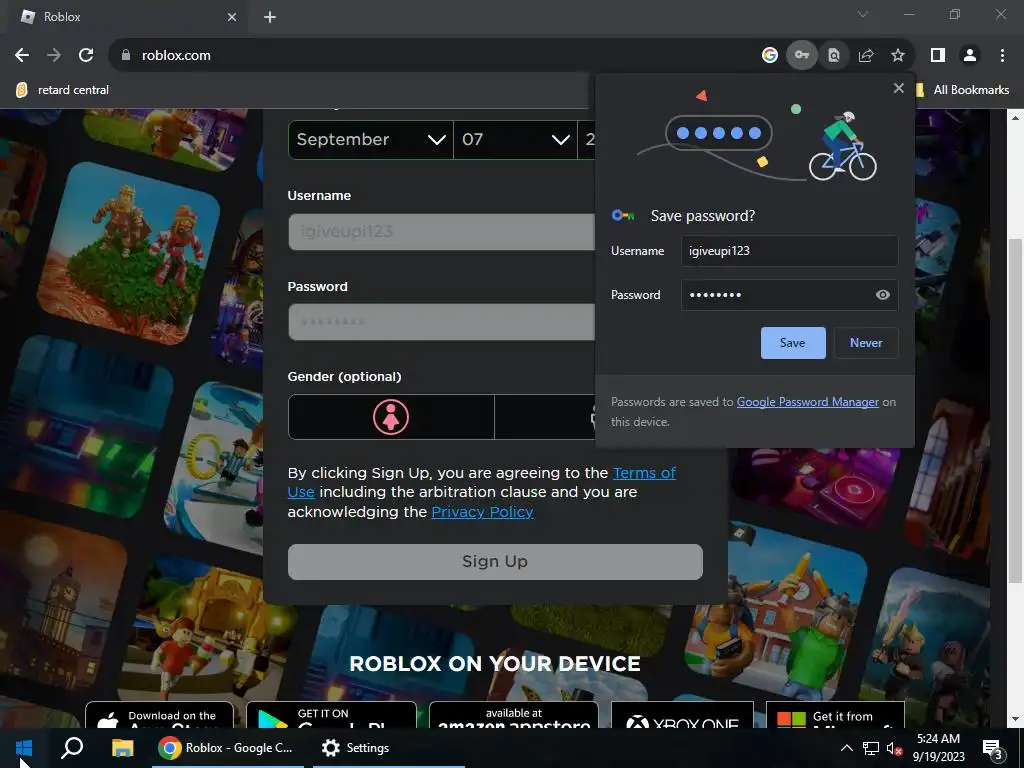Click the Download on the App Store badge
Viewport: 1024px width, 768px height.
coord(159,715)
